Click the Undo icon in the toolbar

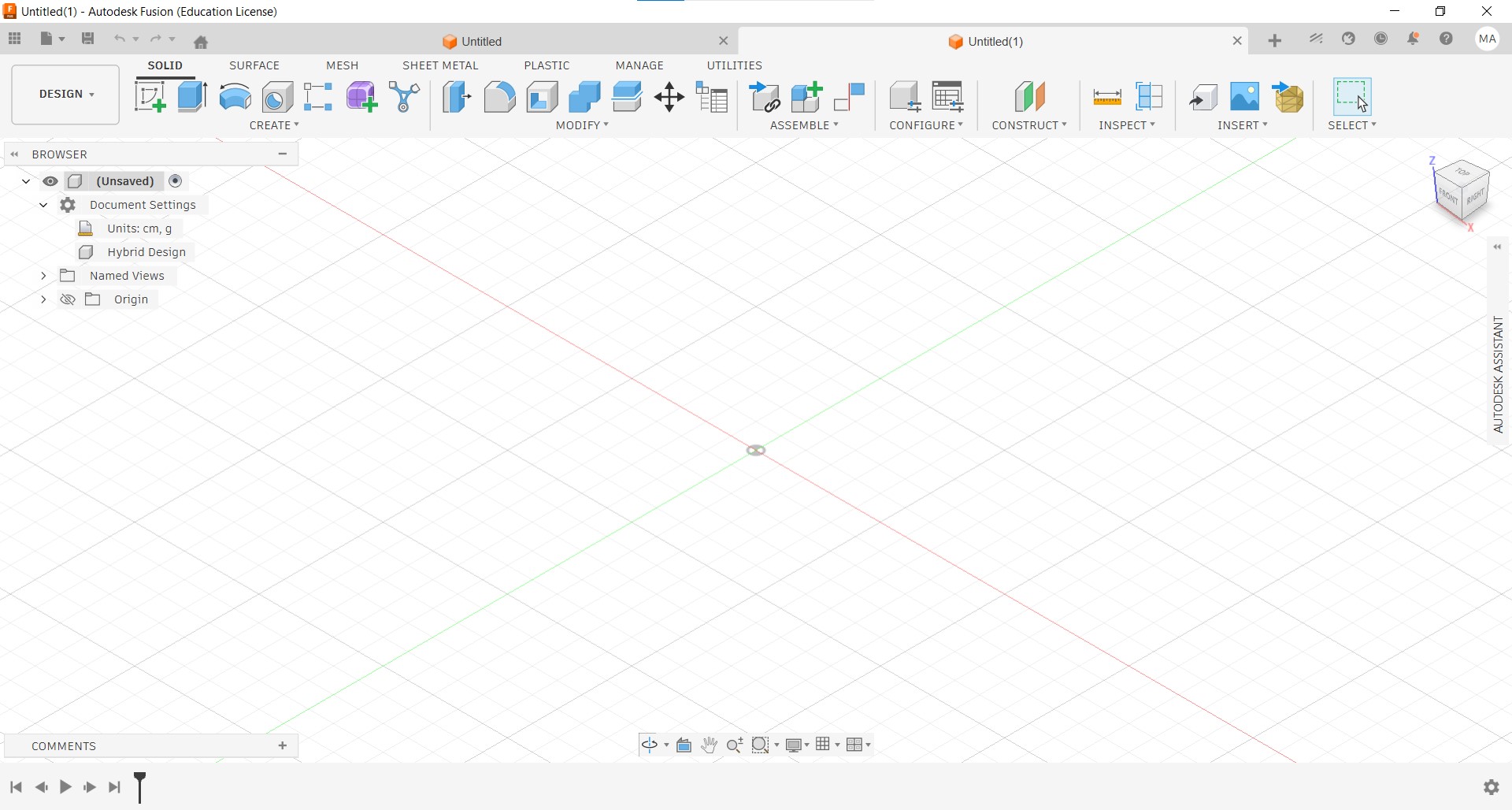[120, 38]
